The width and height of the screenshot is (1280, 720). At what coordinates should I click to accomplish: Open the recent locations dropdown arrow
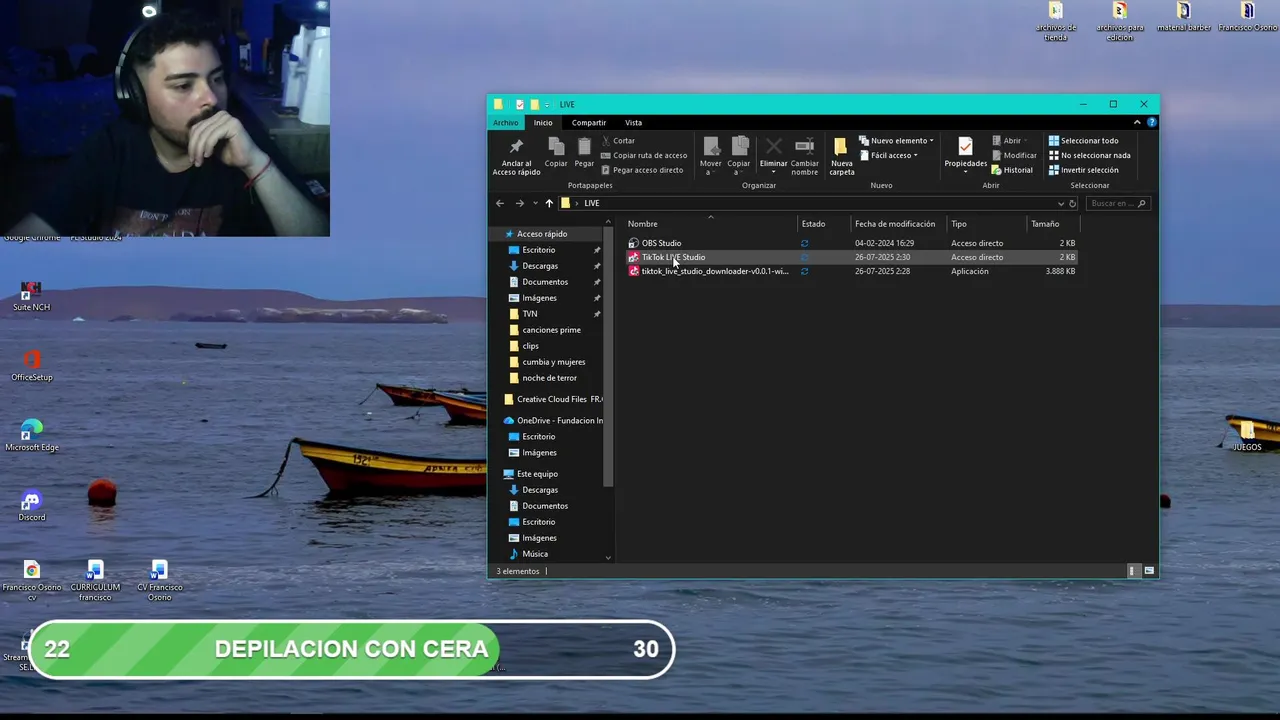535,204
